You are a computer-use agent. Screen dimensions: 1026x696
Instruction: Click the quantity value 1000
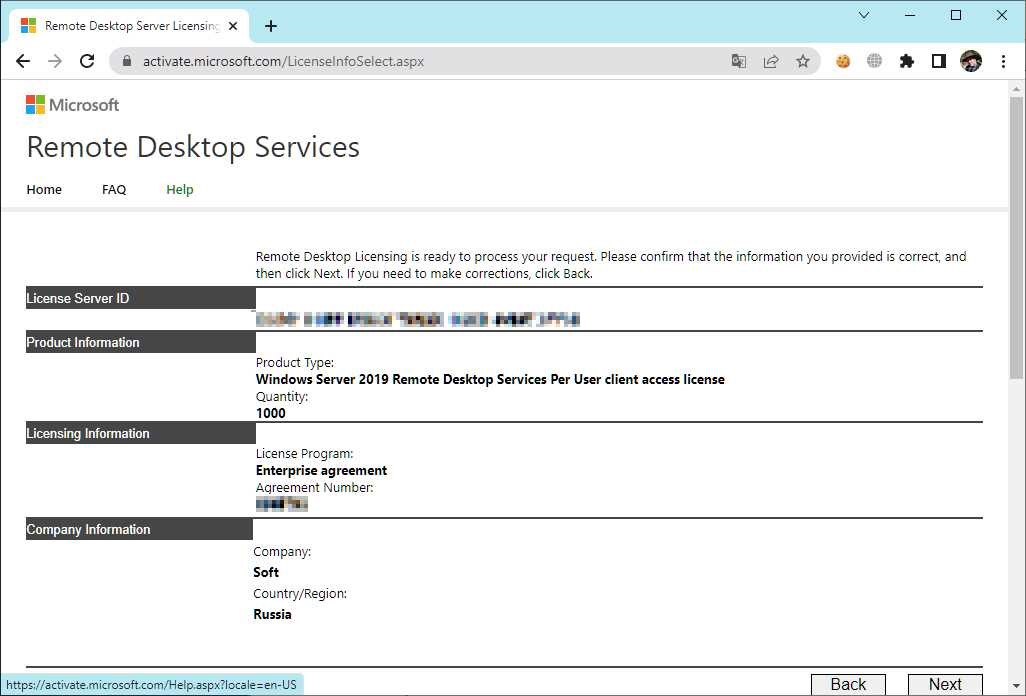271,413
